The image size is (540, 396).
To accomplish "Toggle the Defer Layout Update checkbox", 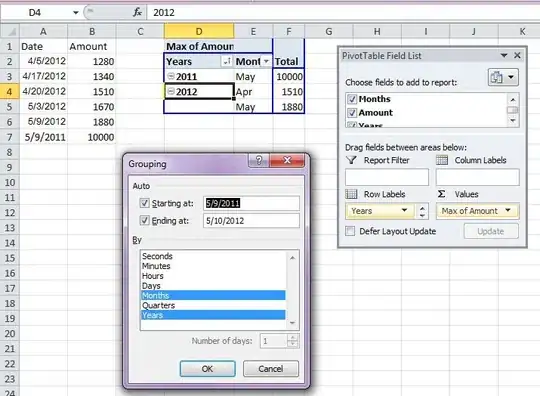I will click(x=350, y=231).
